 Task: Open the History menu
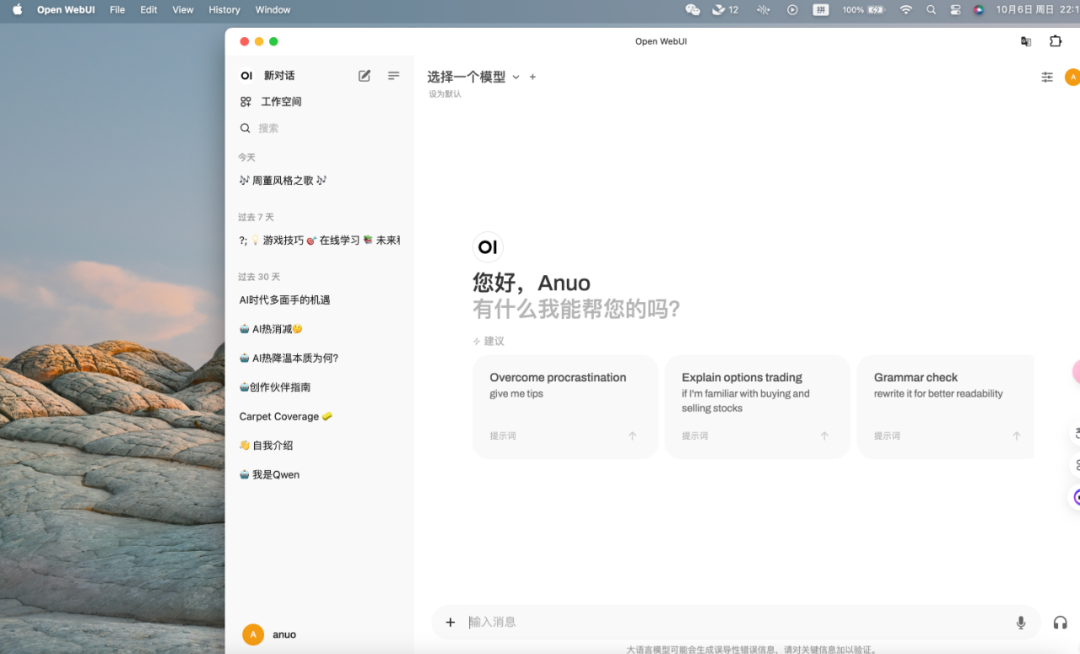[x=225, y=10]
